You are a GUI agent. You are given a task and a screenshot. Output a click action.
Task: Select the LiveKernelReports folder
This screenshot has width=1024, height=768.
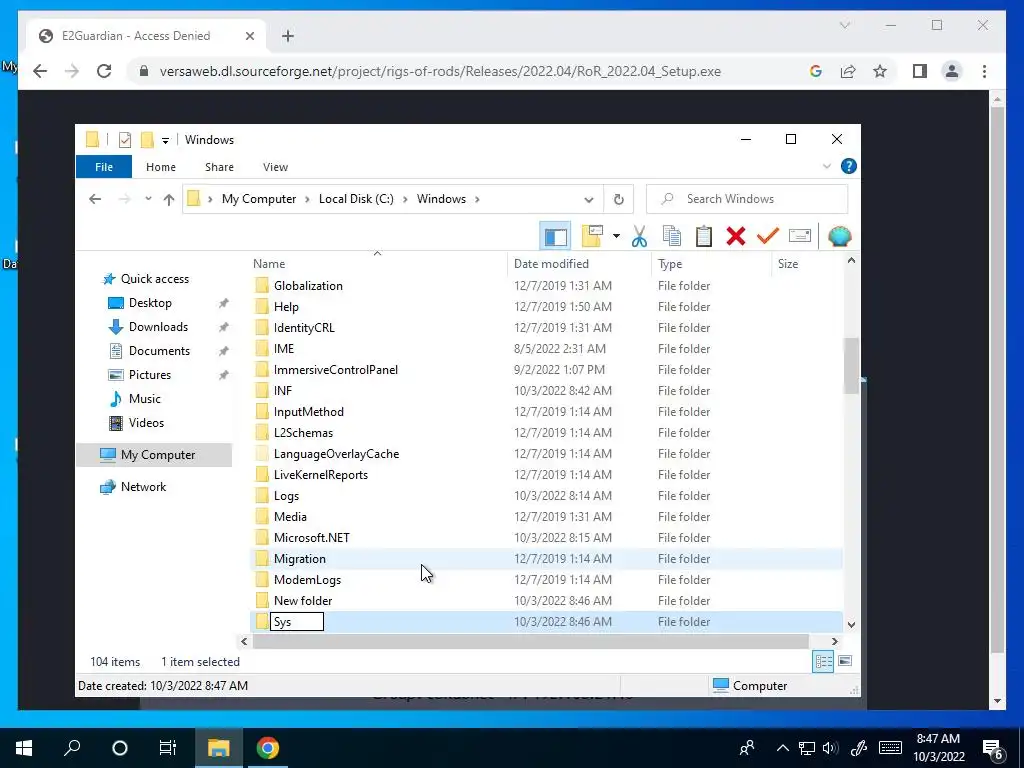[321, 475]
